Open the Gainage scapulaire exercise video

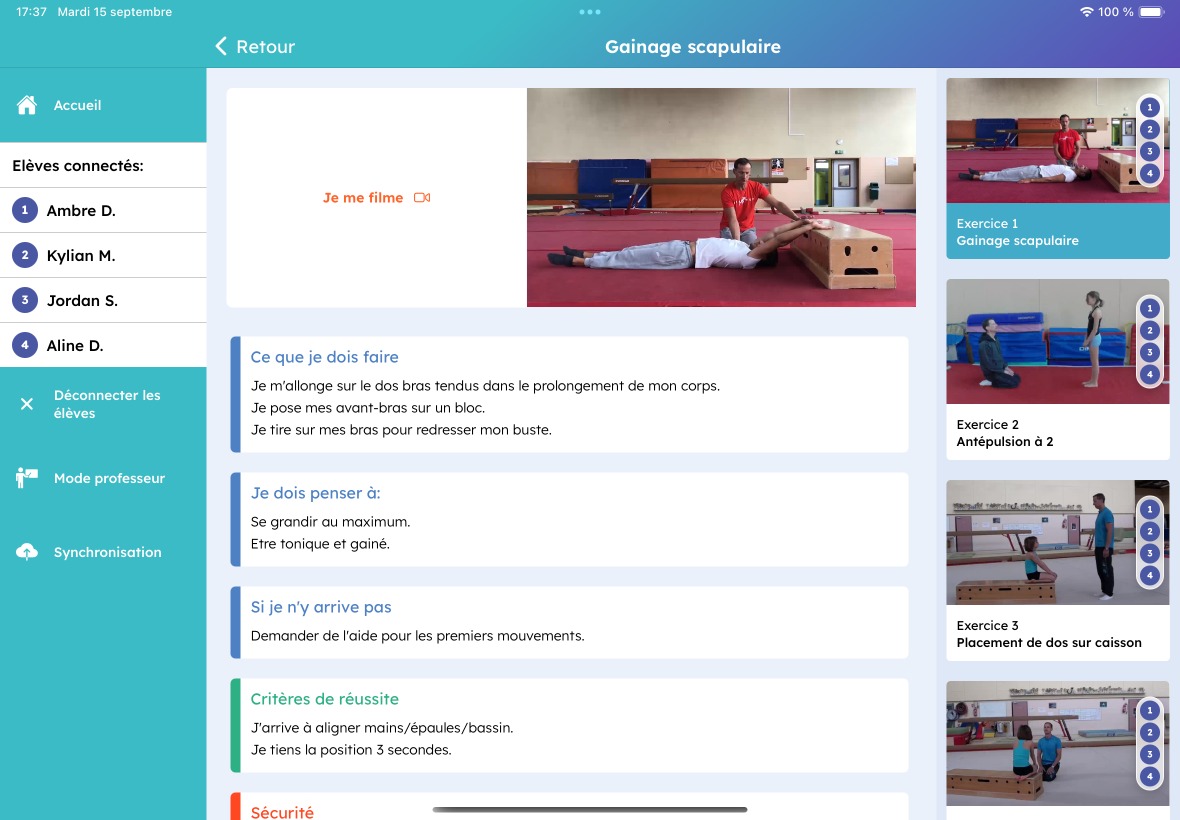pyautogui.click(x=721, y=197)
